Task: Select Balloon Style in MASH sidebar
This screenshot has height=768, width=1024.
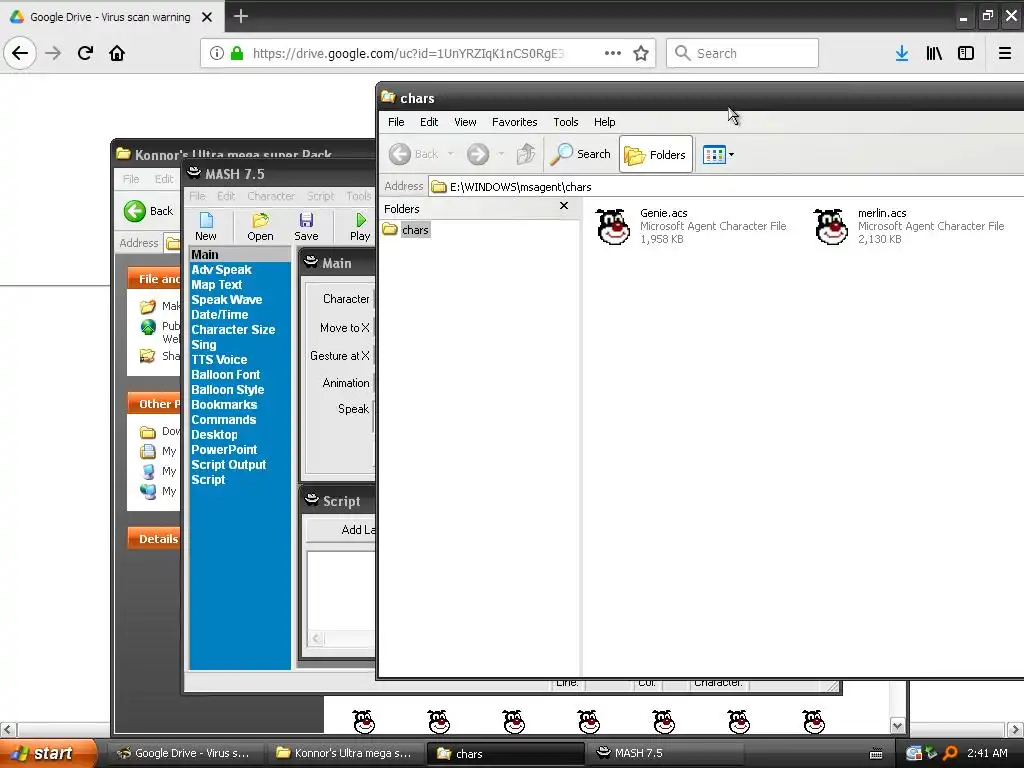Action: [x=228, y=390]
